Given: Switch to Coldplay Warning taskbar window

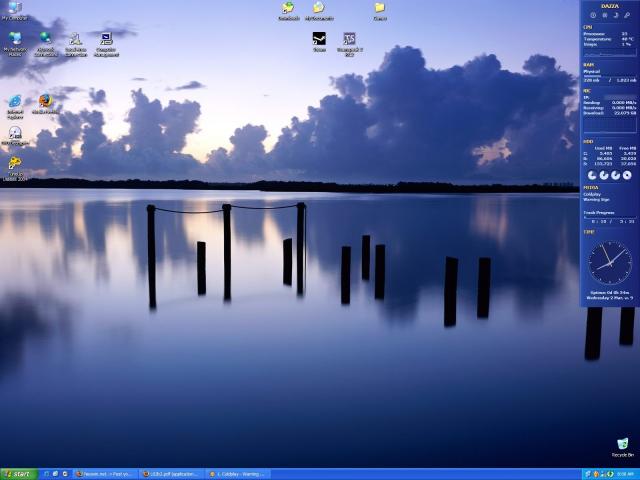Looking at the screenshot, I should click(237, 474).
